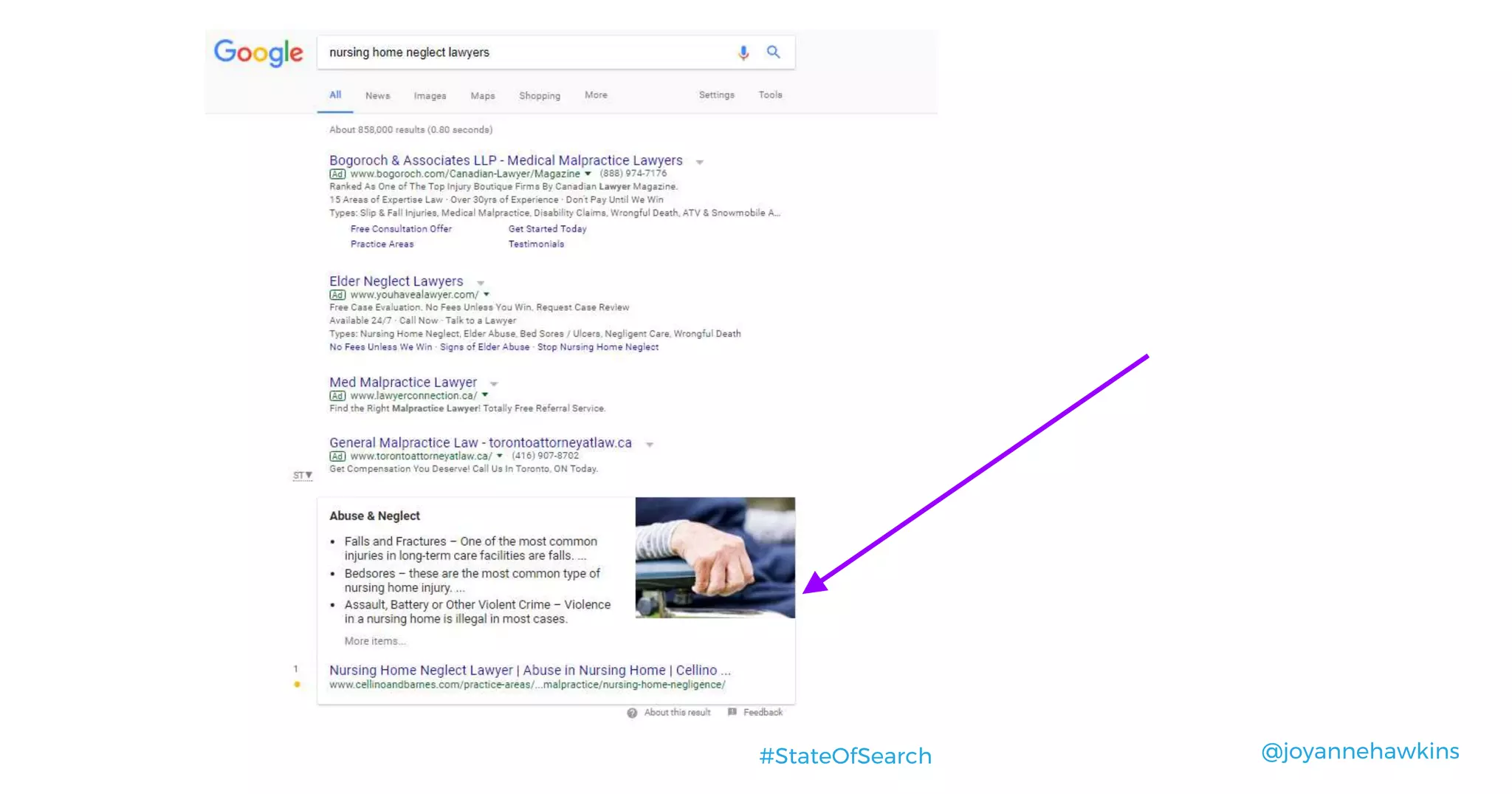This screenshot has width=1512, height=794.
Task: Click the Bedsores bullet text
Action: [472, 581]
